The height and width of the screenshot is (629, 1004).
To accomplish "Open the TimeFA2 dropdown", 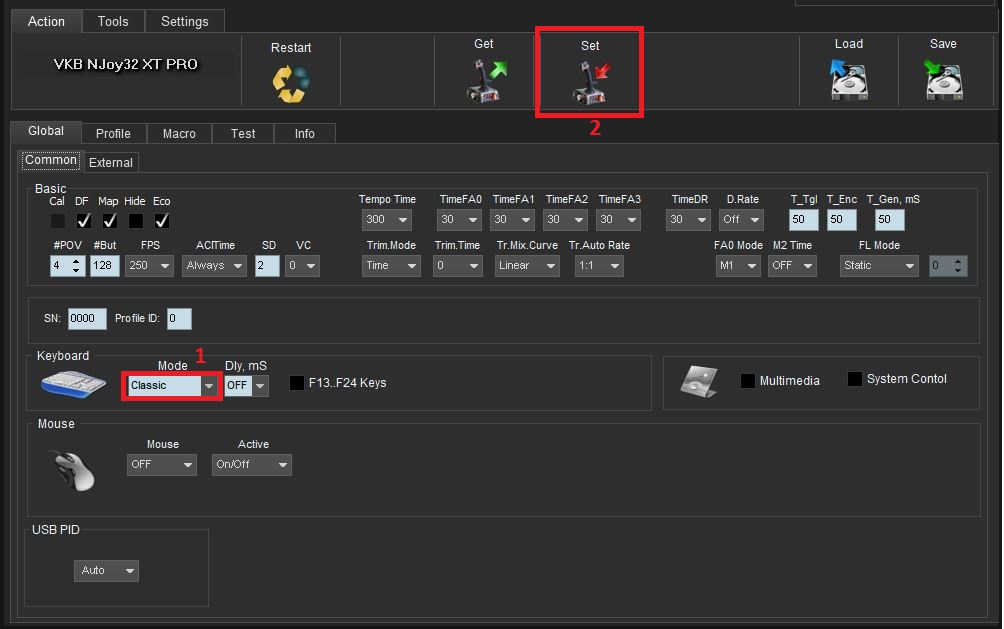I will point(565,220).
